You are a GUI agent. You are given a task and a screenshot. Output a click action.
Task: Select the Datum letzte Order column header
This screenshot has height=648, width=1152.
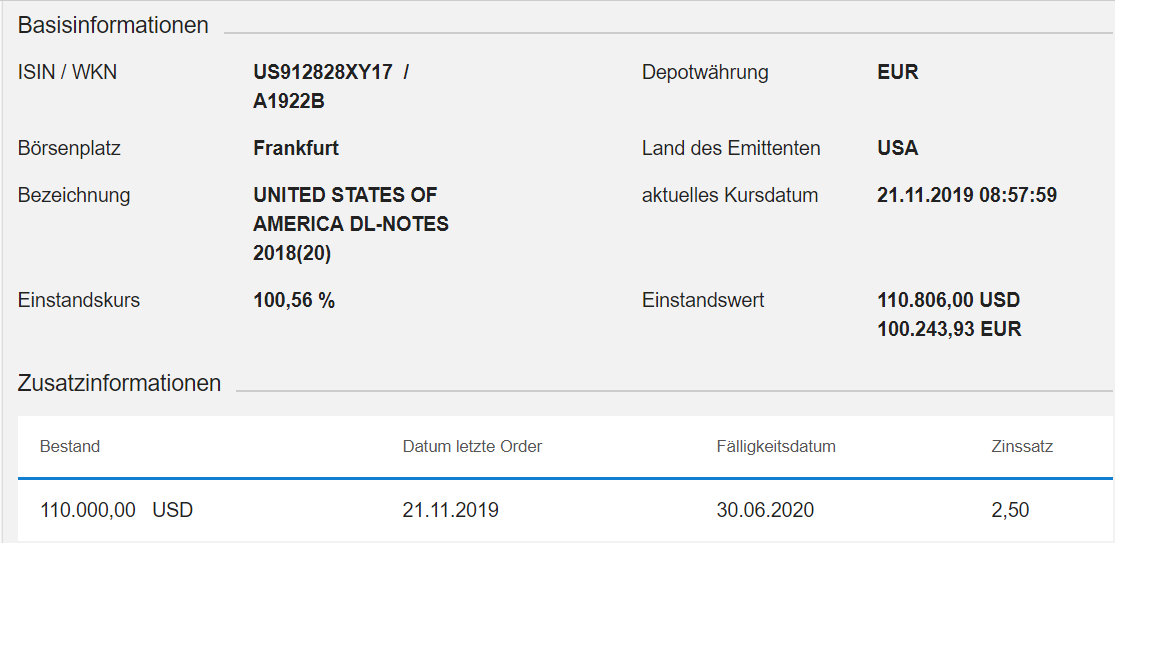coord(472,447)
